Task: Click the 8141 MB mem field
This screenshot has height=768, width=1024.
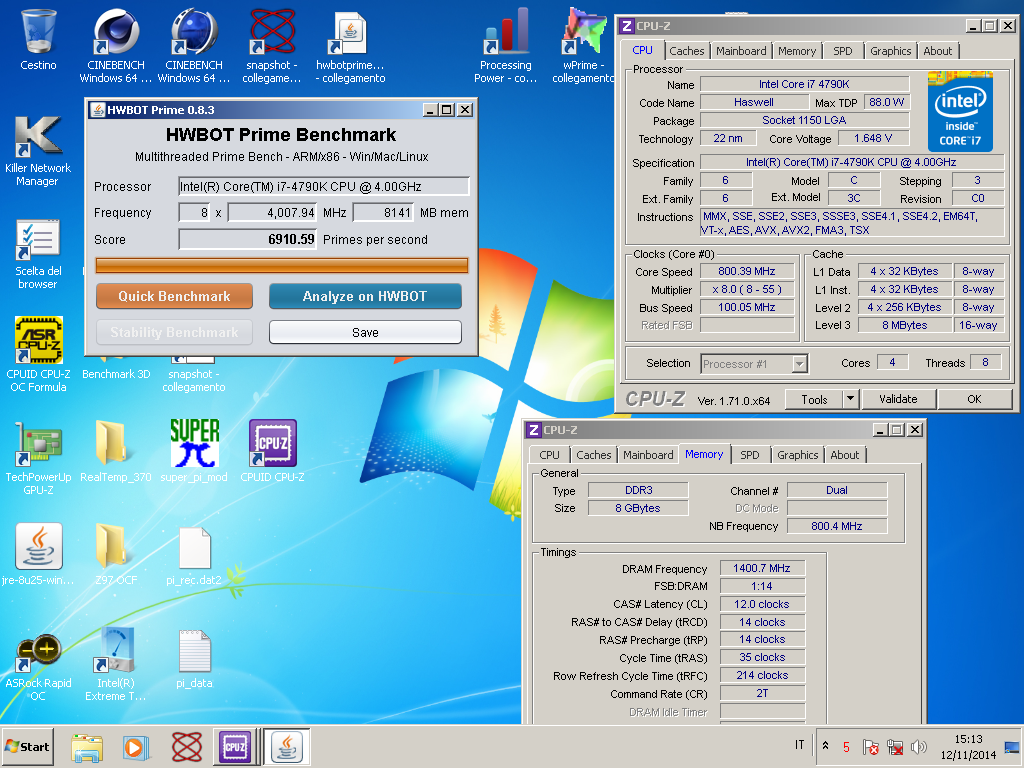Action: coord(383,213)
